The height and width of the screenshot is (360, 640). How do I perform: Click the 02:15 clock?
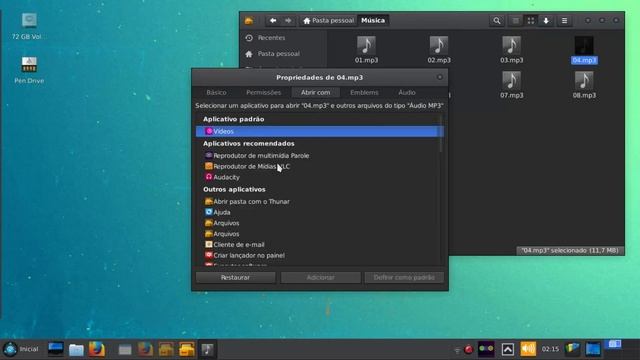coord(550,349)
